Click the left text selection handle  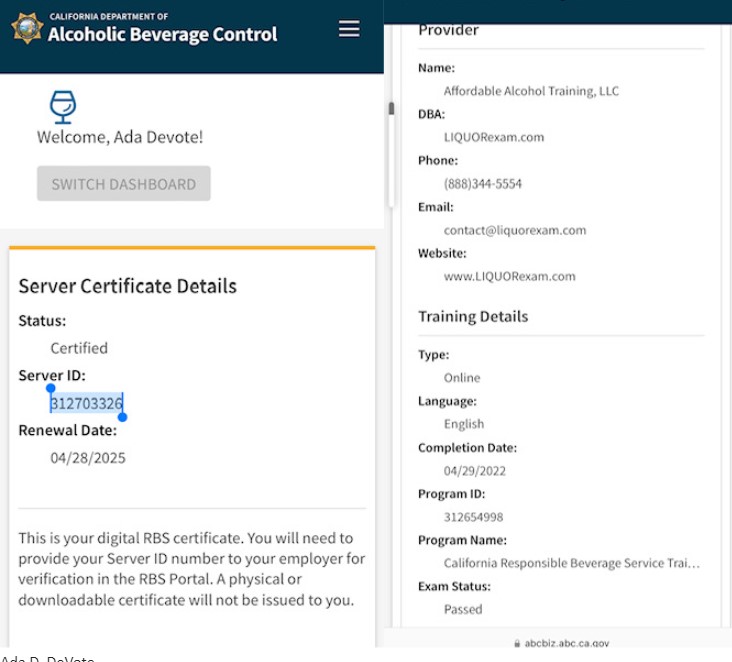point(51,388)
